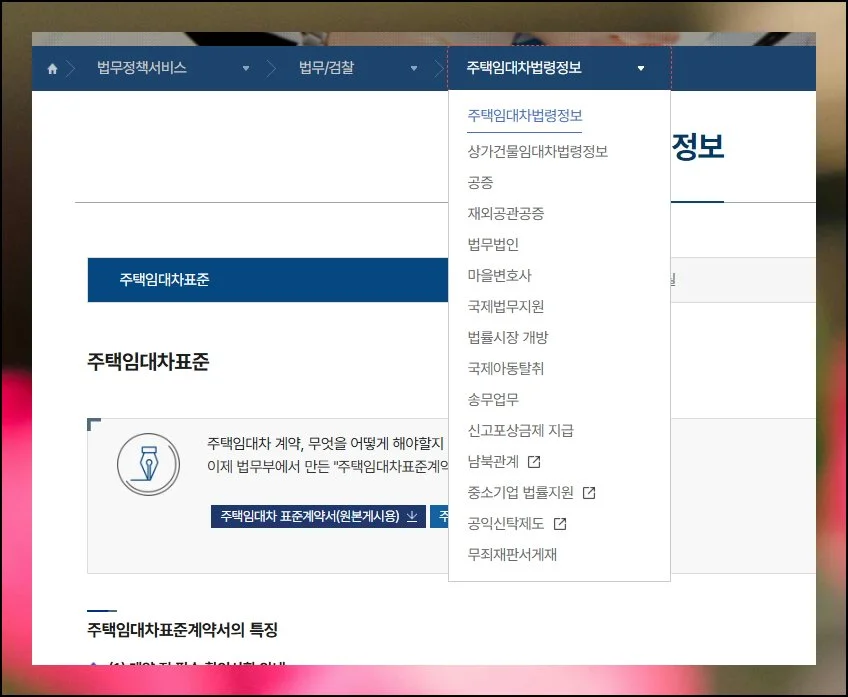
Task: Open the 법무/검찰 breadcrumb dropdown
Action: pos(414,69)
